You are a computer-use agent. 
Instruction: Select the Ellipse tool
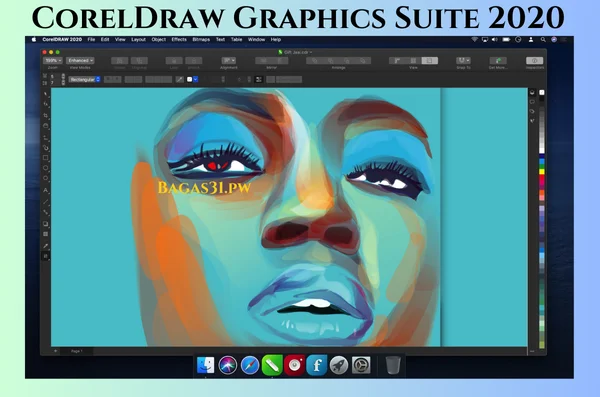point(46,168)
